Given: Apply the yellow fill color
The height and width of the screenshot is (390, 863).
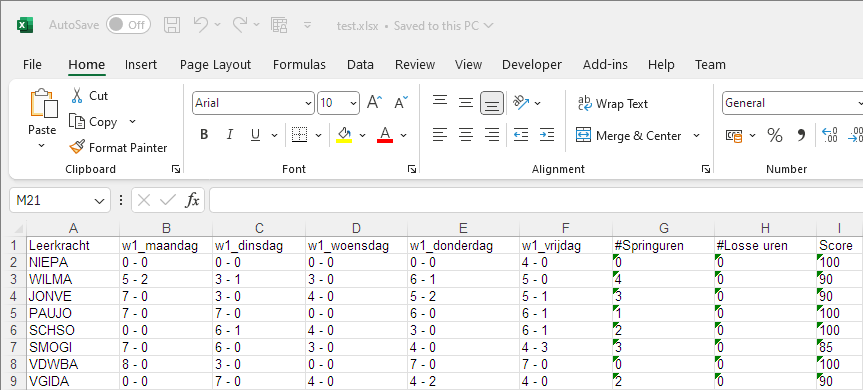Looking at the screenshot, I should pos(344,135).
